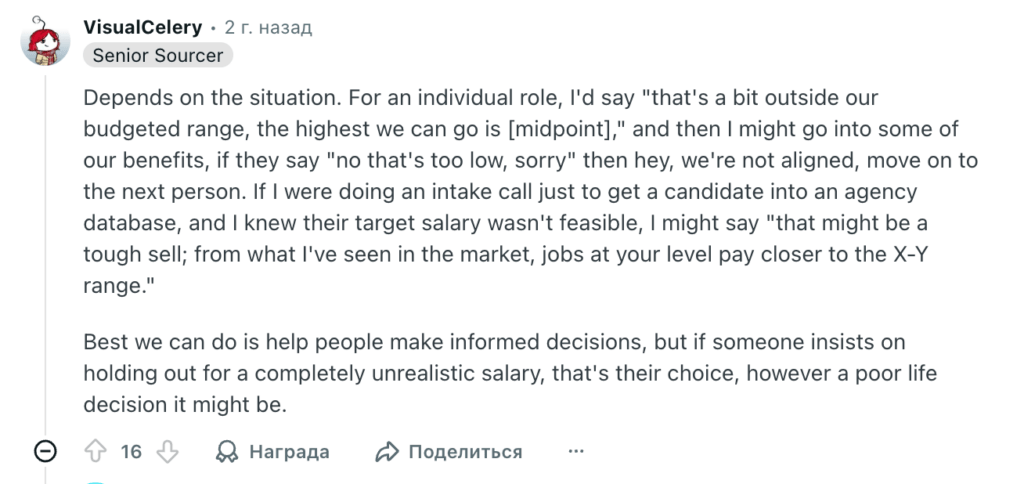Click the share arrow icon
1024x484 pixels.
pyautogui.click(x=387, y=452)
